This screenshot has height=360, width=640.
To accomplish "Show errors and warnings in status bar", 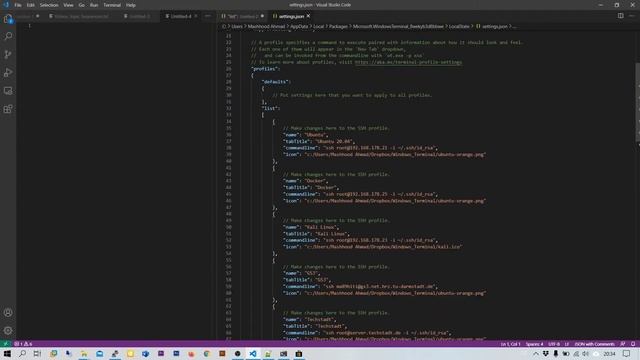I will coord(23,344).
